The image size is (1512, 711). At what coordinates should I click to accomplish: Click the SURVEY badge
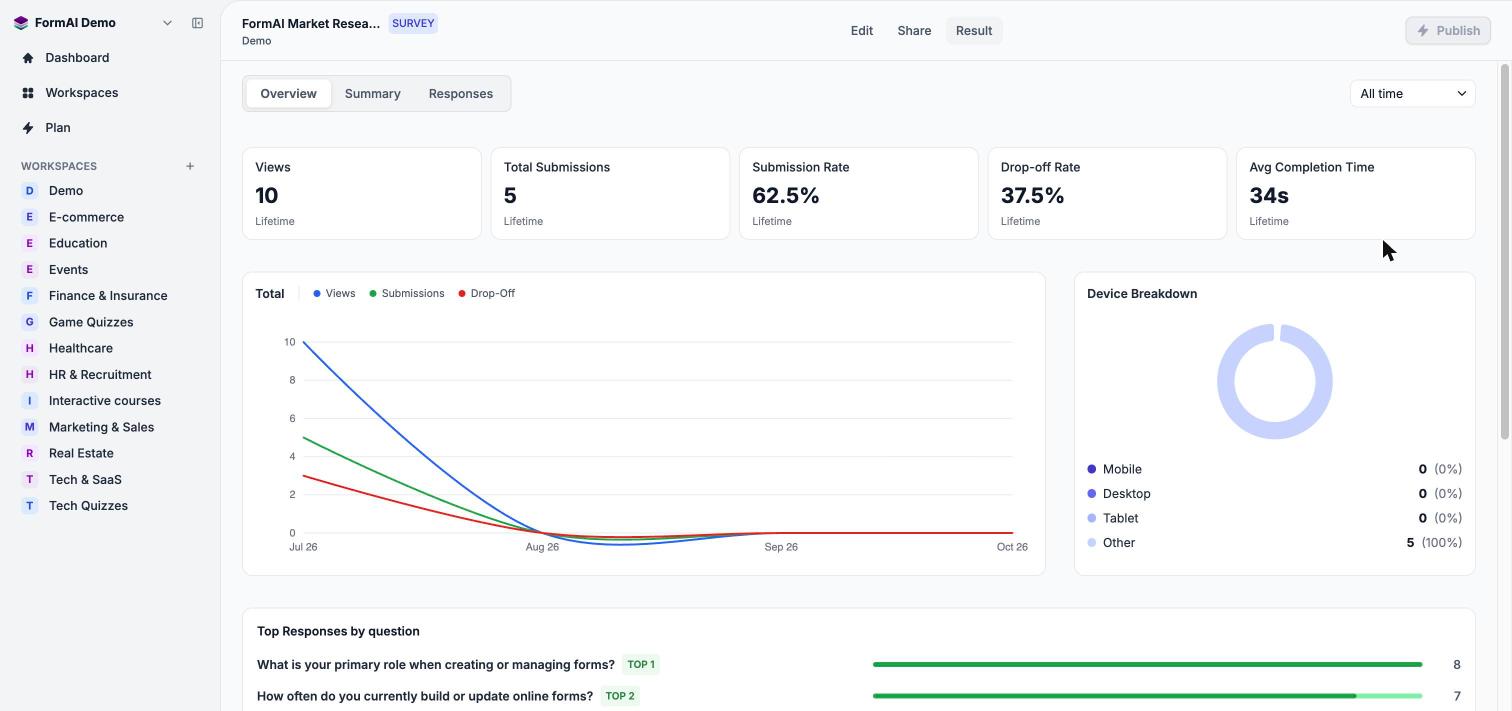[413, 23]
